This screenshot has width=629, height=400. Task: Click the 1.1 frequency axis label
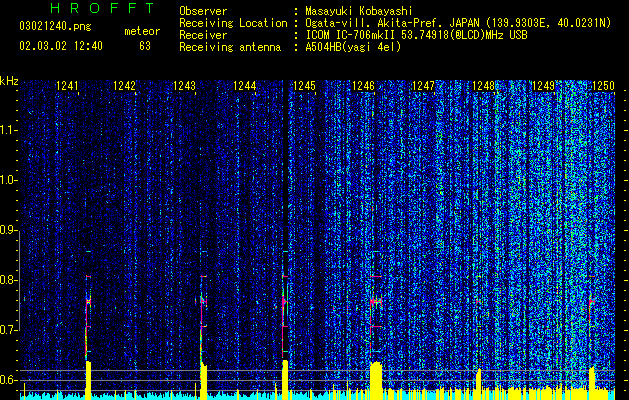(9, 130)
